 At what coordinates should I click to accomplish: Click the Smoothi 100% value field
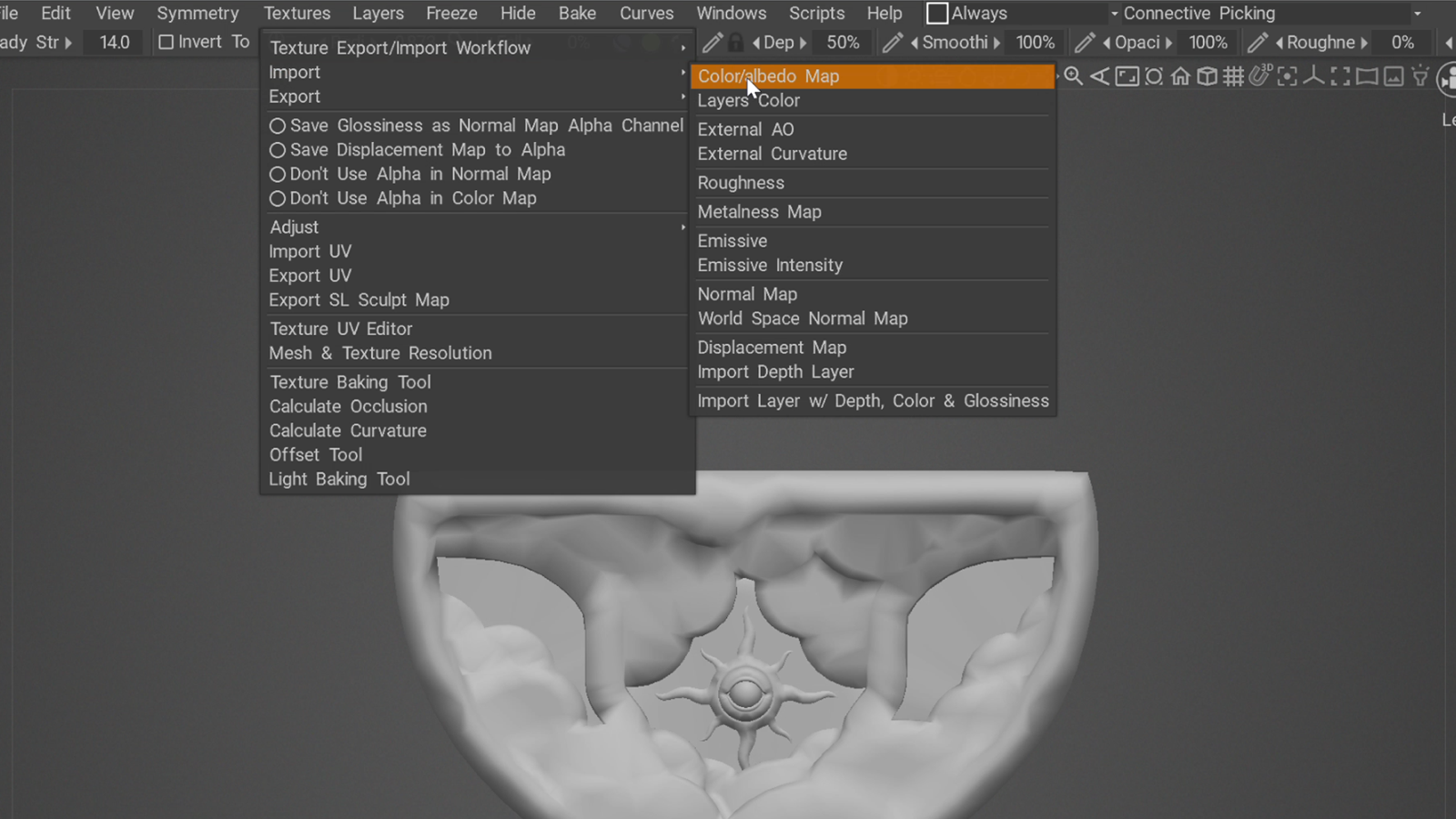coord(1035,43)
